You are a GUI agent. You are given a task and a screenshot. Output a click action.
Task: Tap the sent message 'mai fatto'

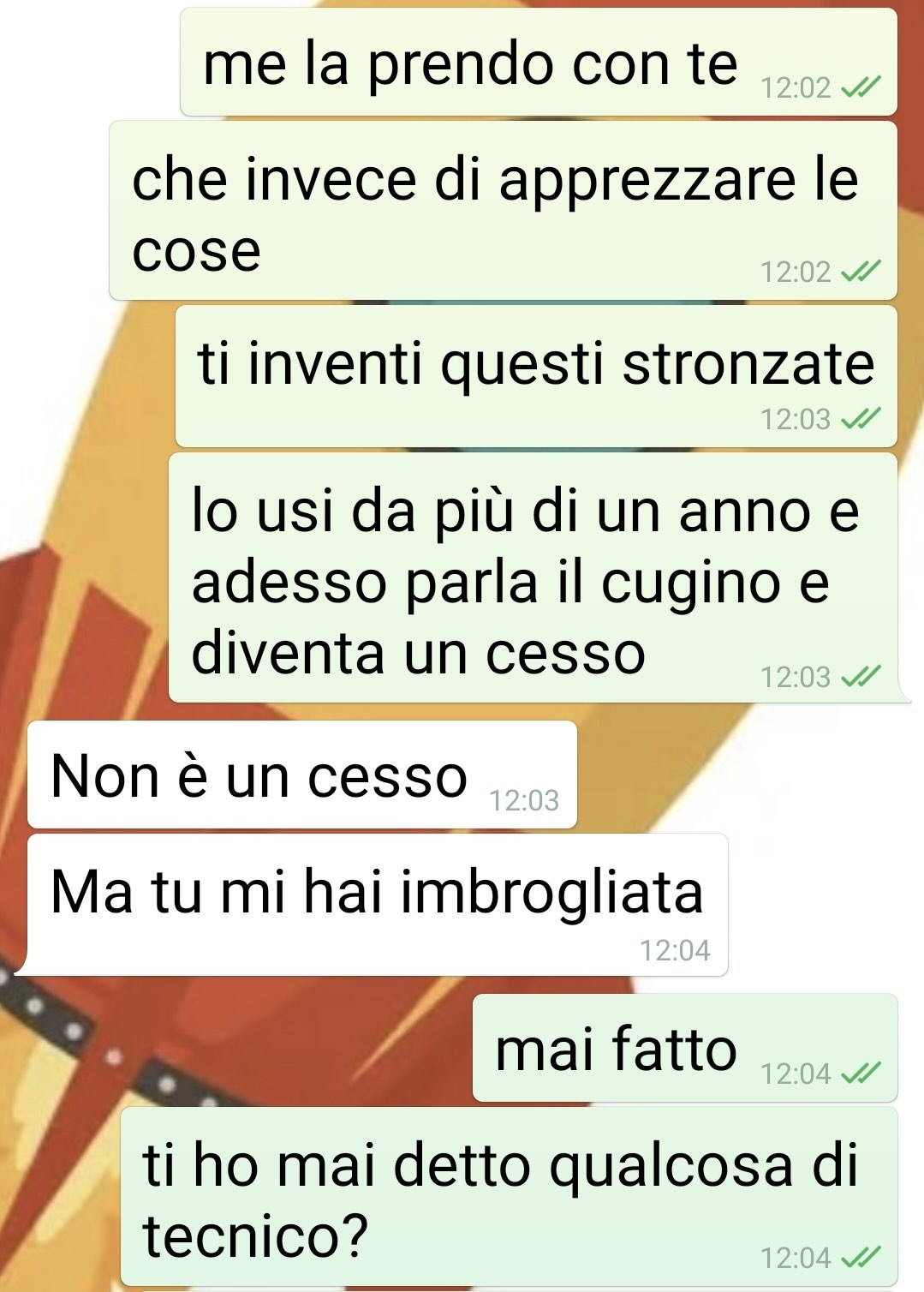click(x=685, y=1048)
